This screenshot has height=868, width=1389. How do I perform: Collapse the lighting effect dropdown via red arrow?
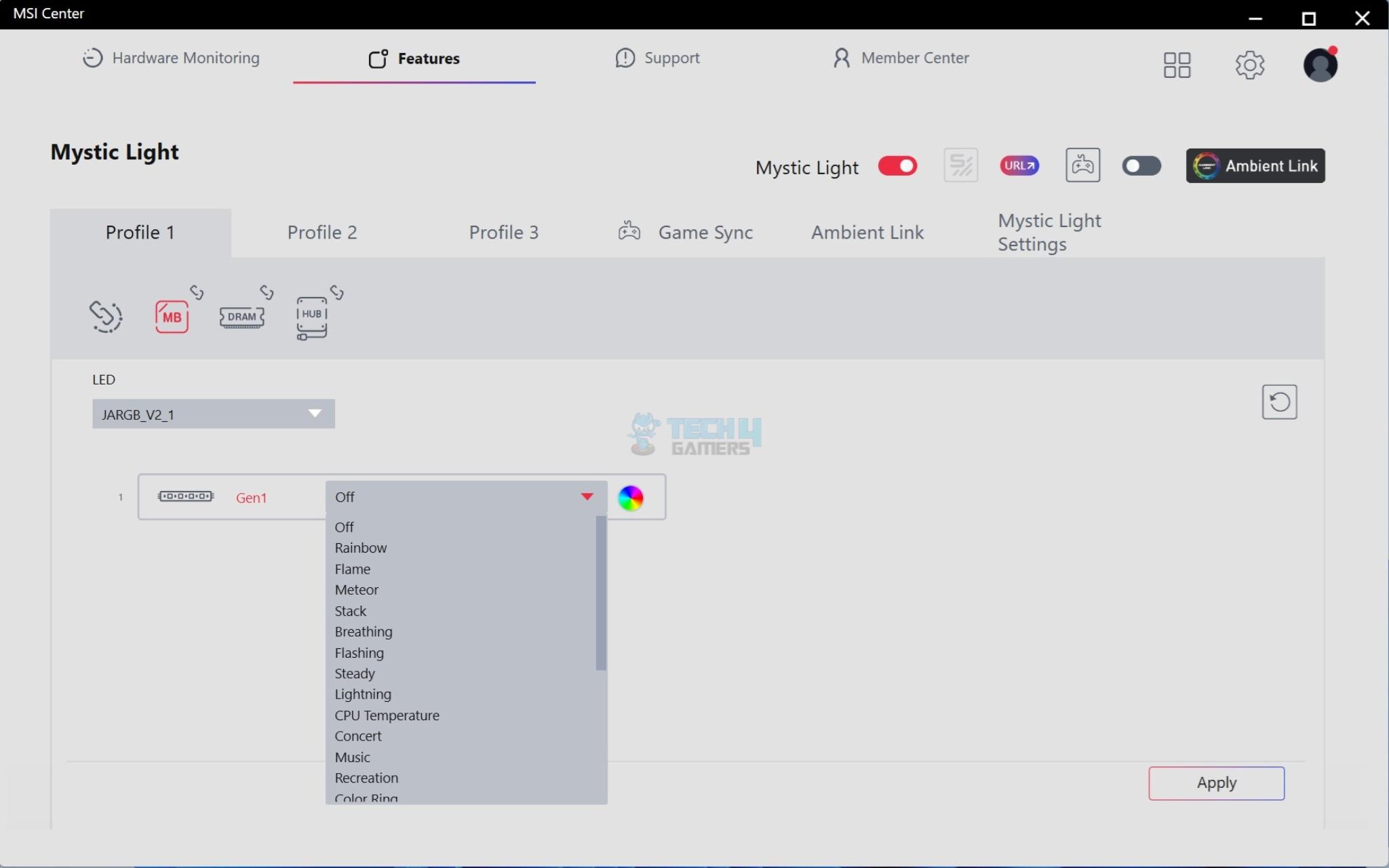587,497
